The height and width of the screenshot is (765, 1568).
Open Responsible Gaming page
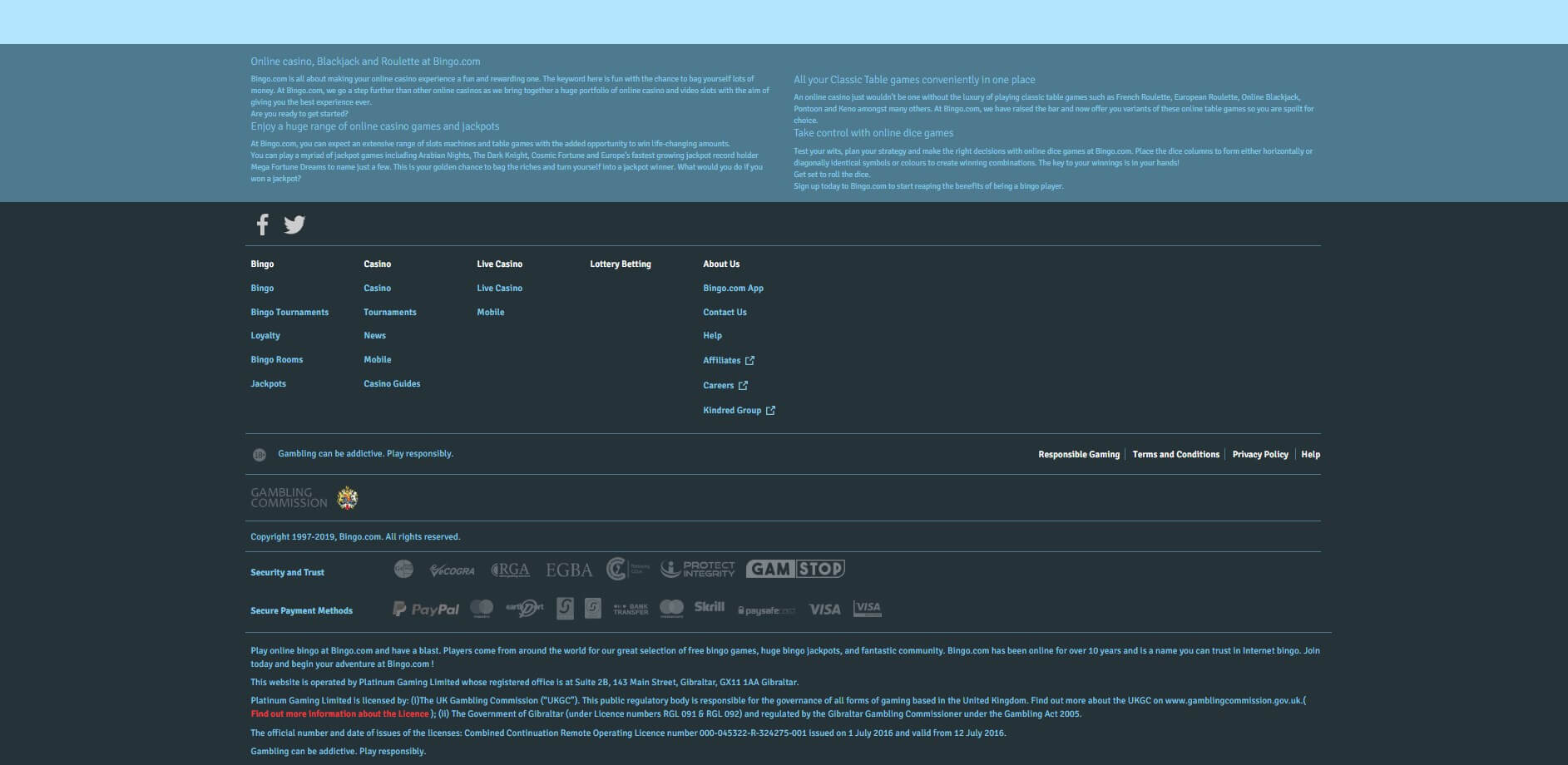tap(1079, 455)
